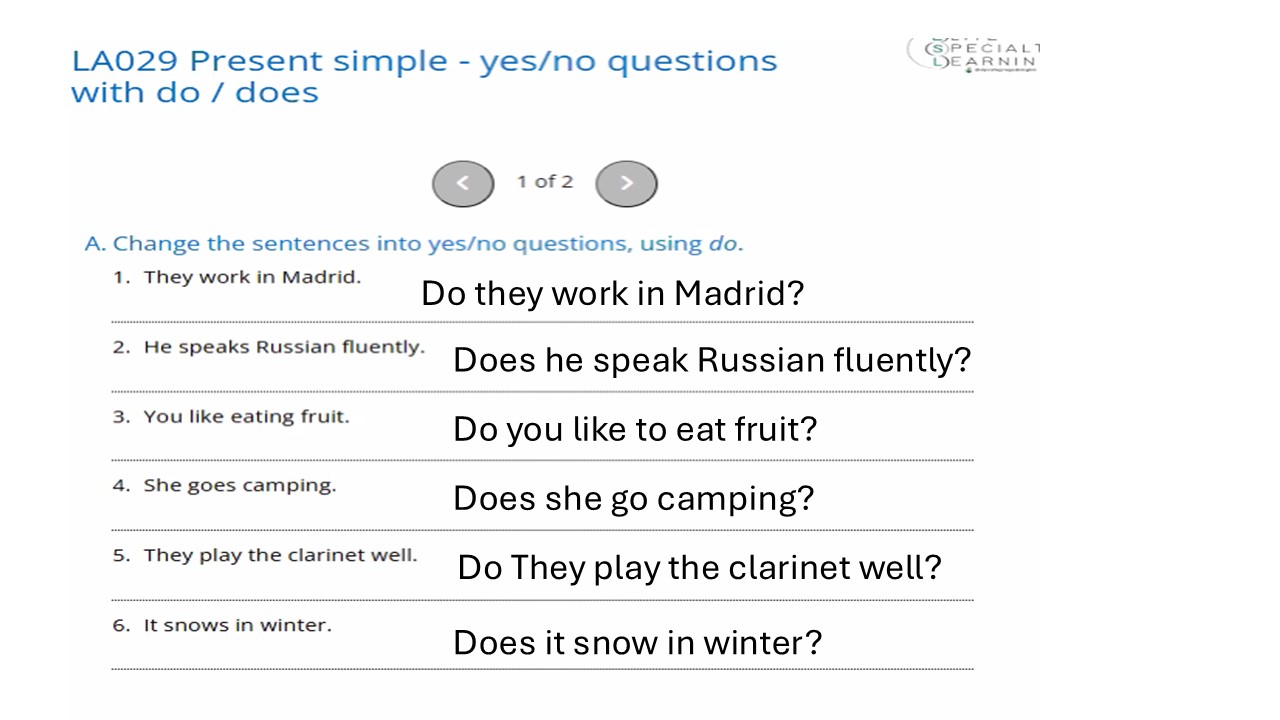The image size is (1280, 720).
Task: Click the next page arrow button
Action: click(626, 183)
